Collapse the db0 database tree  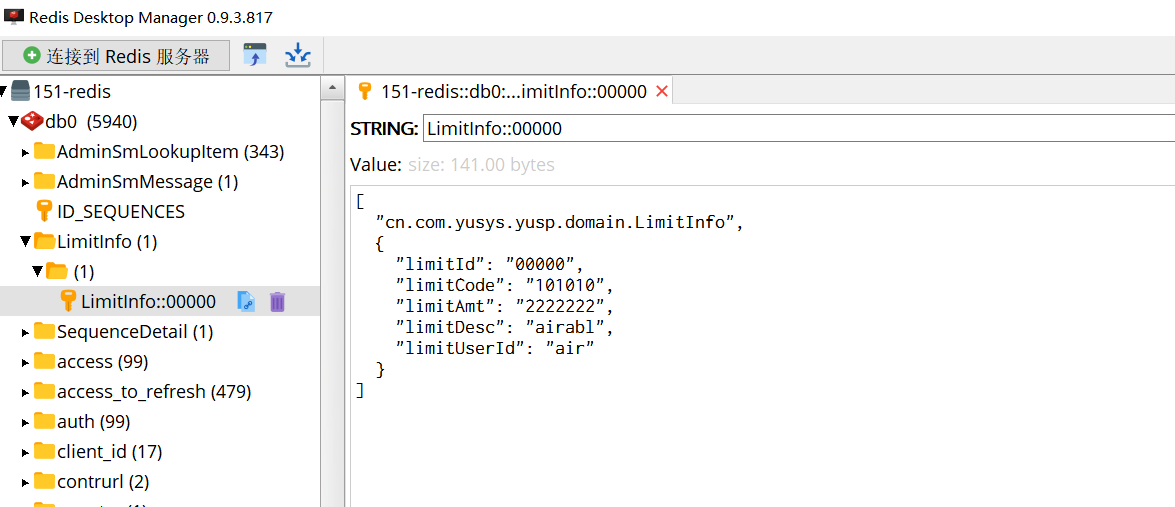click(x=13, y=122)
